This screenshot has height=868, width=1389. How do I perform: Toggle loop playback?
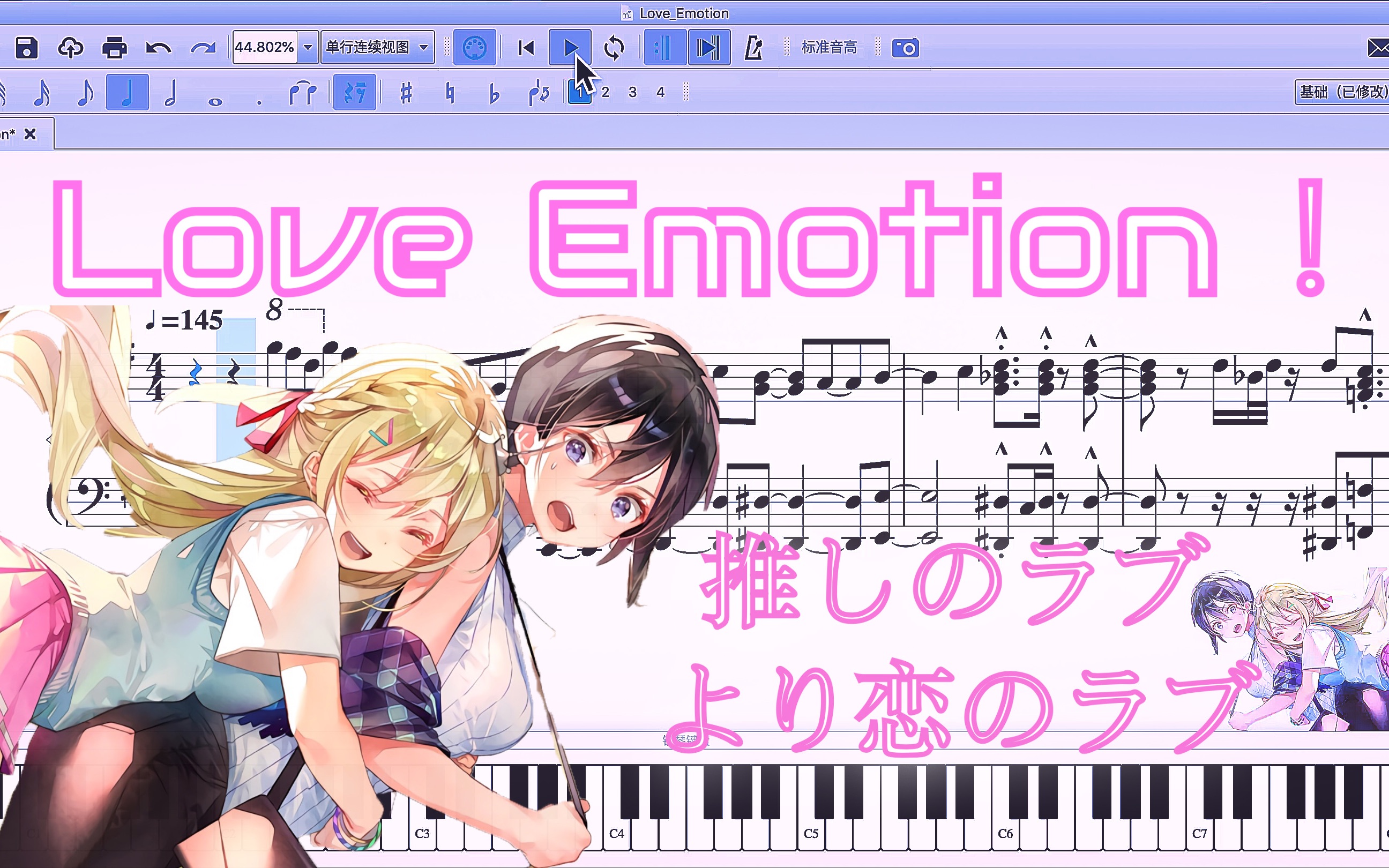click(x=614, y=48)
